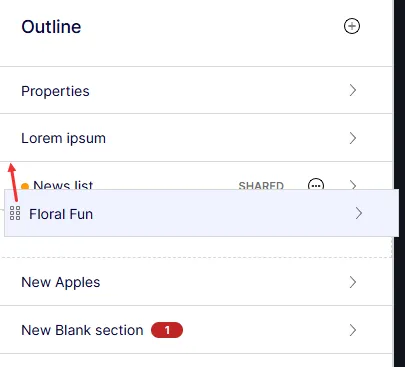Grab the Floral Fun drag handle

tap(15, 213)
